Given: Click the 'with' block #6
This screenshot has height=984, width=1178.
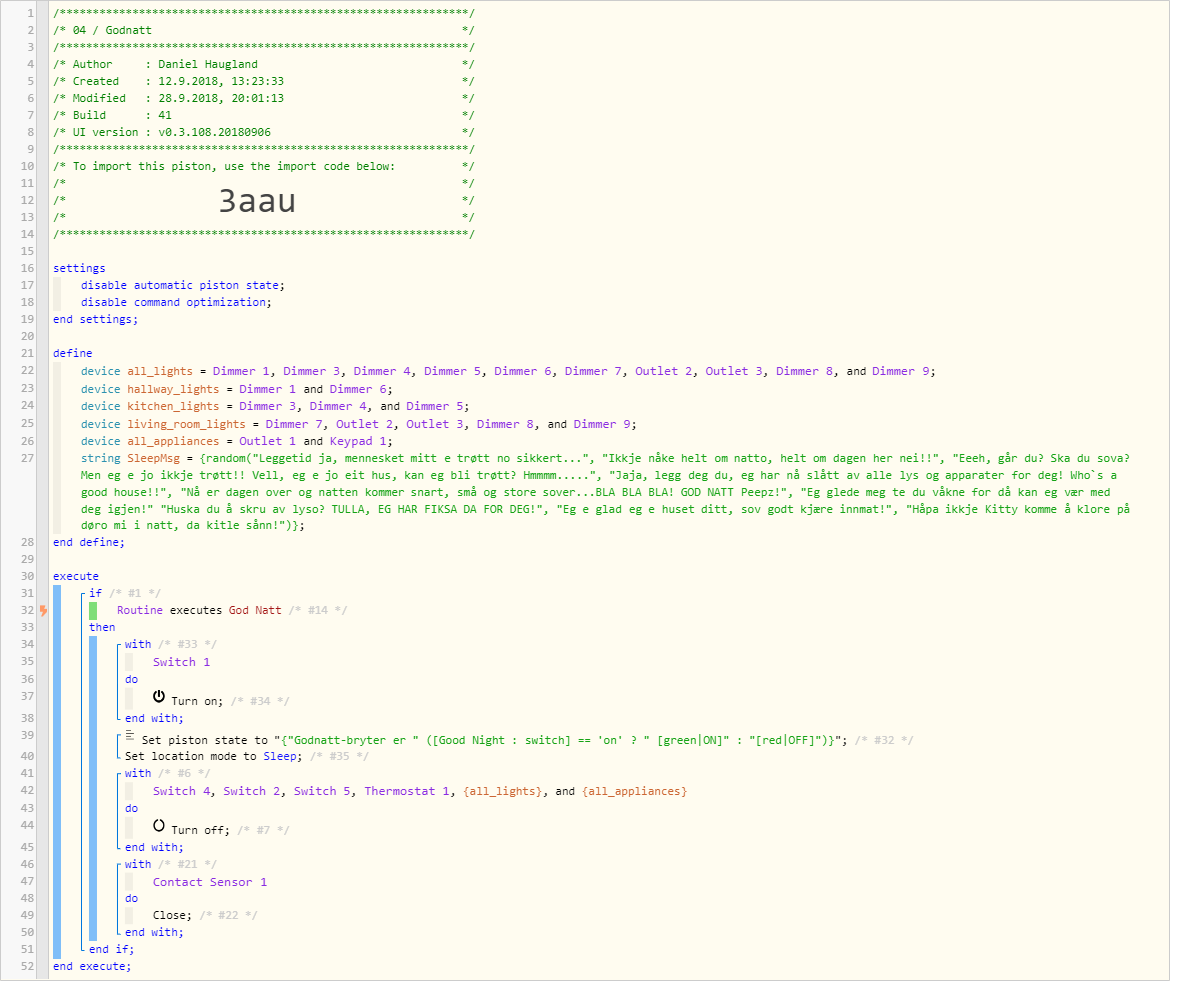Looking at the screenshot, I should 137,775.
